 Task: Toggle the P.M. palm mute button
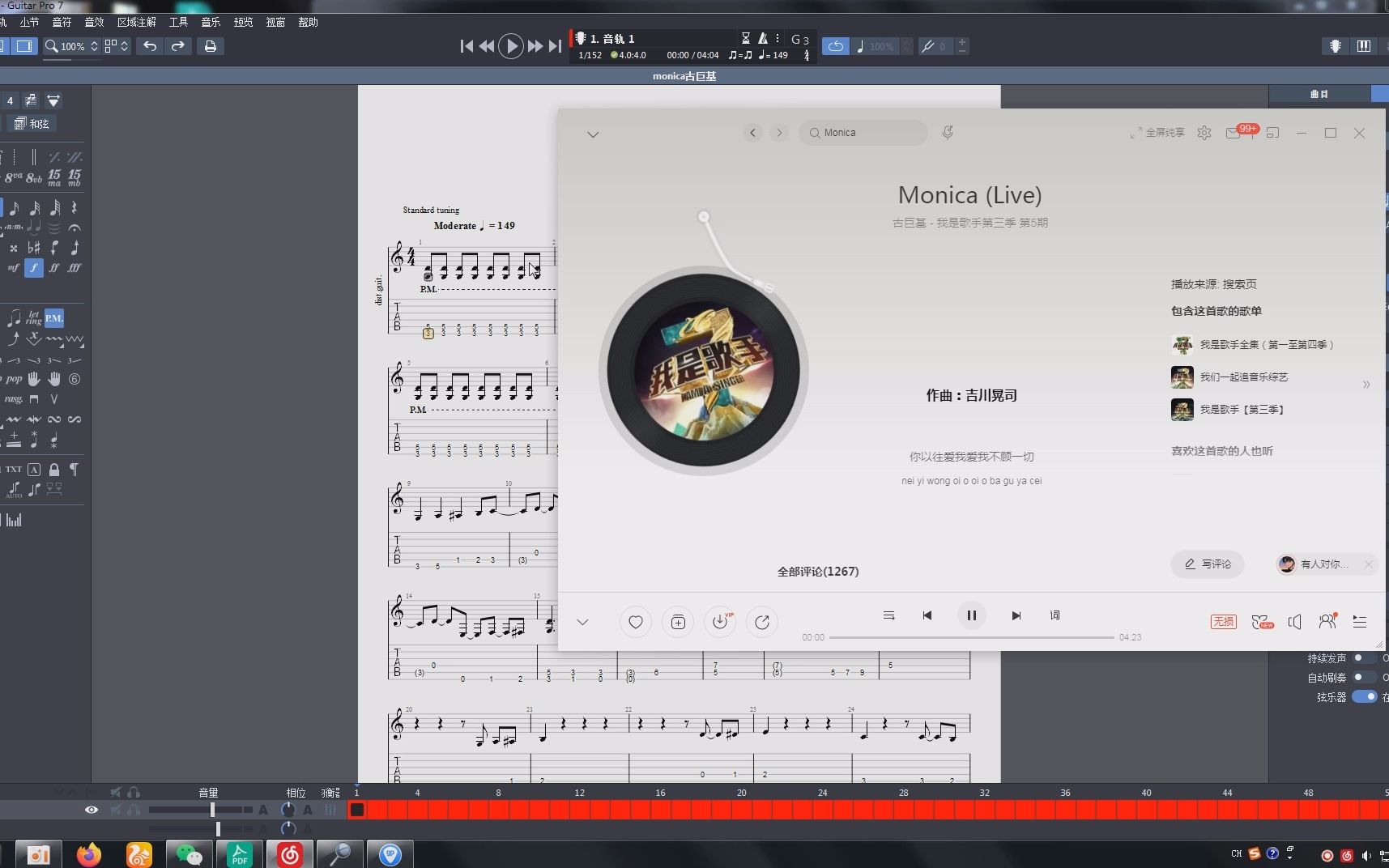click(x=54, y=317)
